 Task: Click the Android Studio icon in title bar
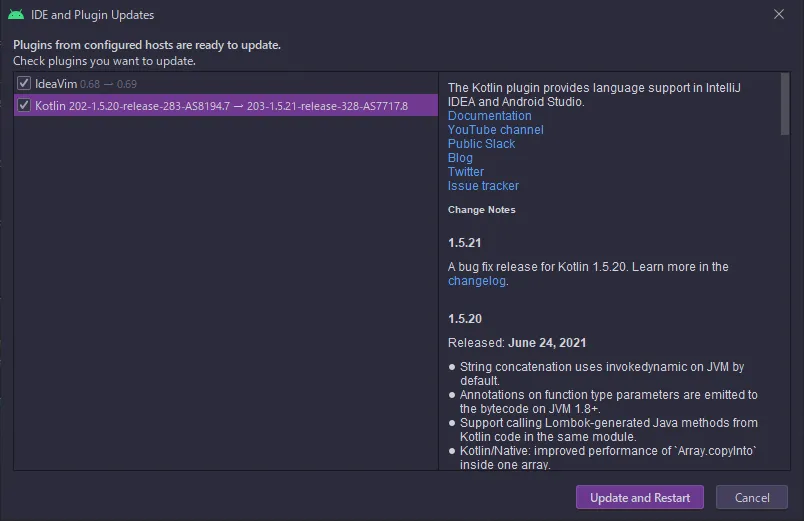[x=16, y=15]
